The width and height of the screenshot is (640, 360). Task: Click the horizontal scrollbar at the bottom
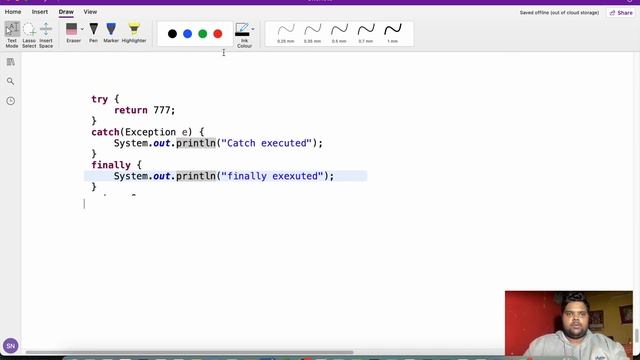(189, 352)
